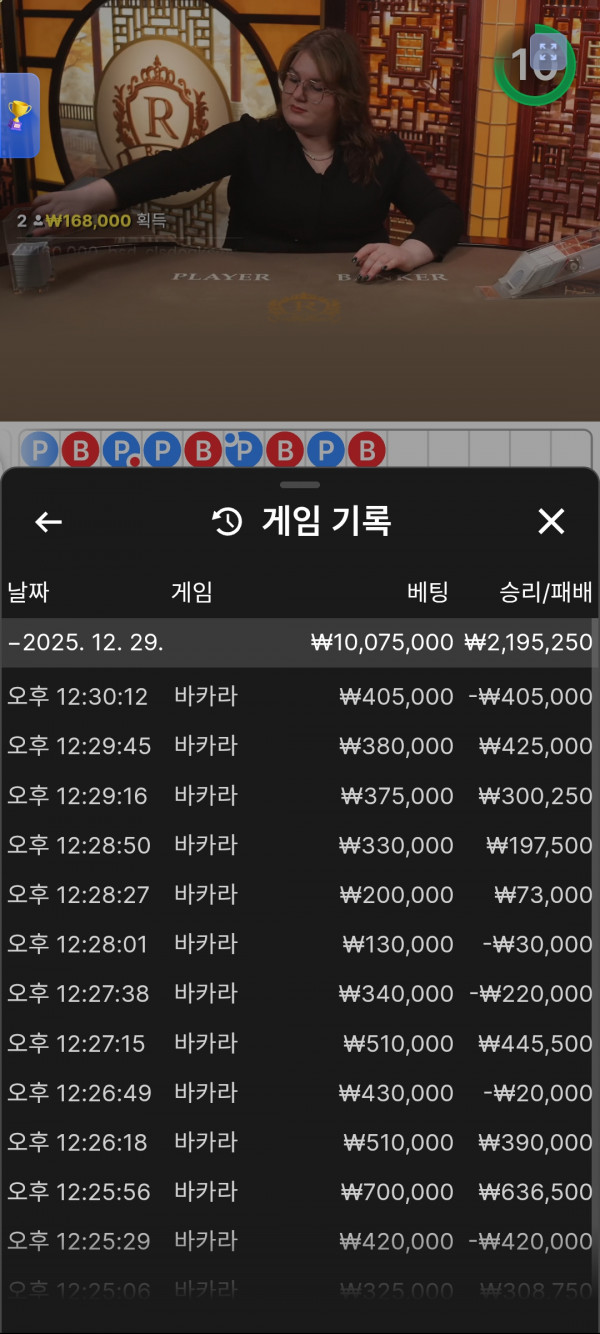Screen dimensions: 600x1334
Task: Open the 오후 12:25:29 record
Action: click(x=298, y=1241)
